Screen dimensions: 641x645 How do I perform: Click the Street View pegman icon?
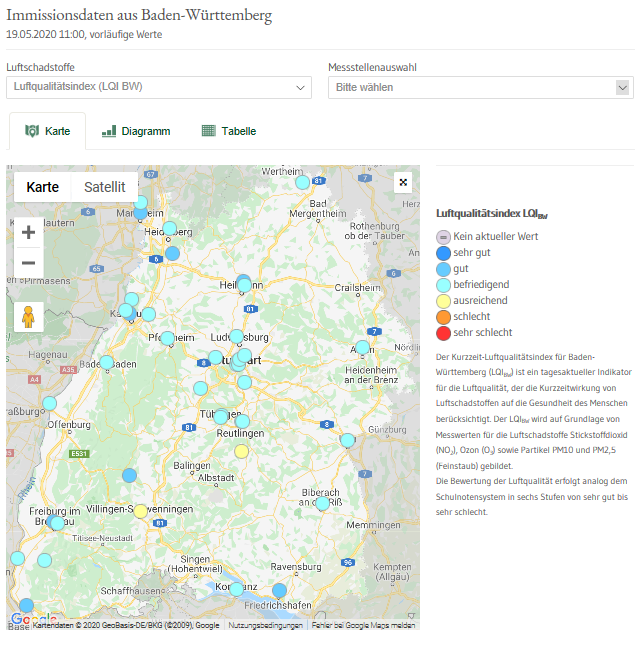pos(28,316)
